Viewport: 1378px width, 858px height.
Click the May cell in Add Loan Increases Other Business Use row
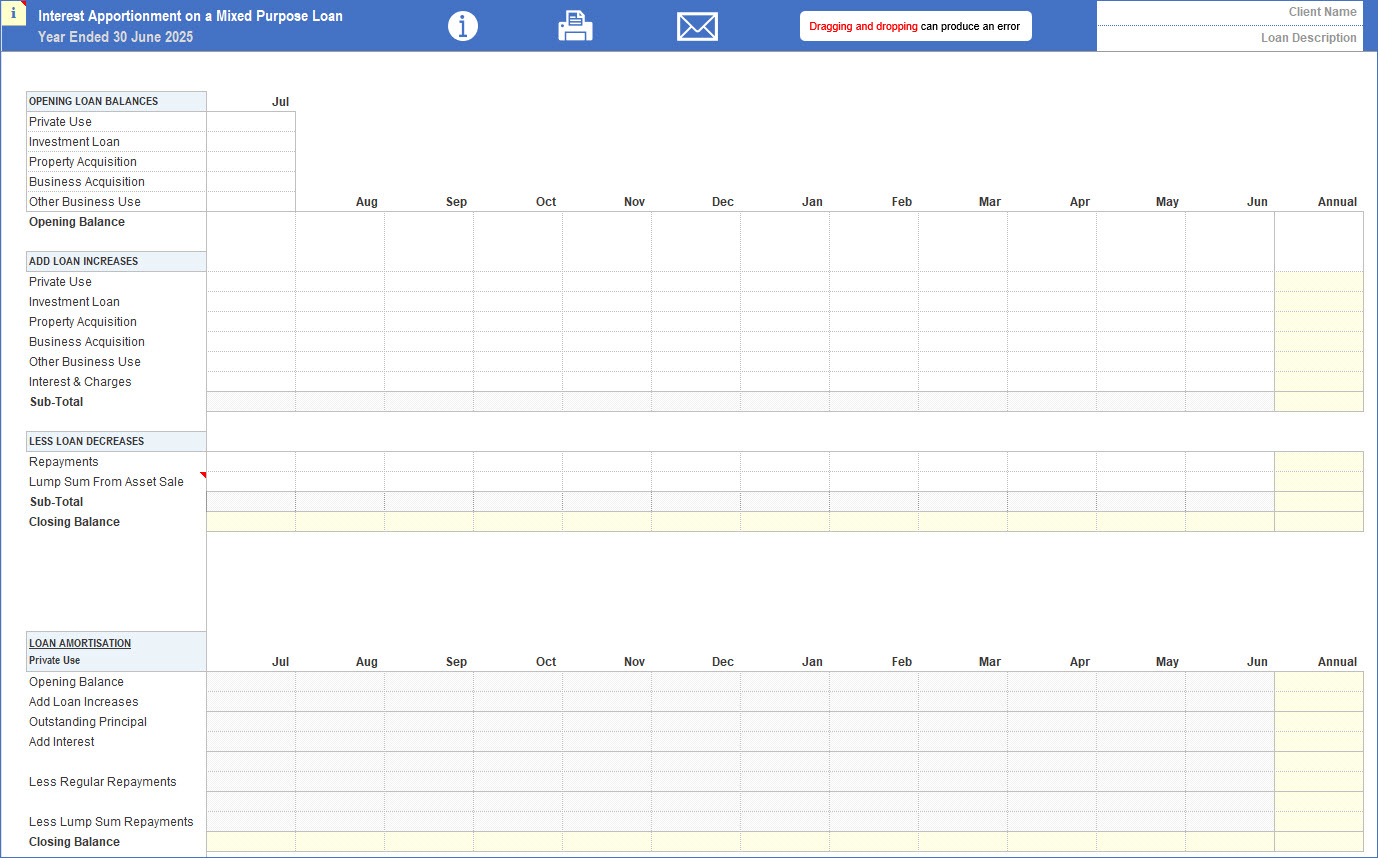click(1141, 362)
